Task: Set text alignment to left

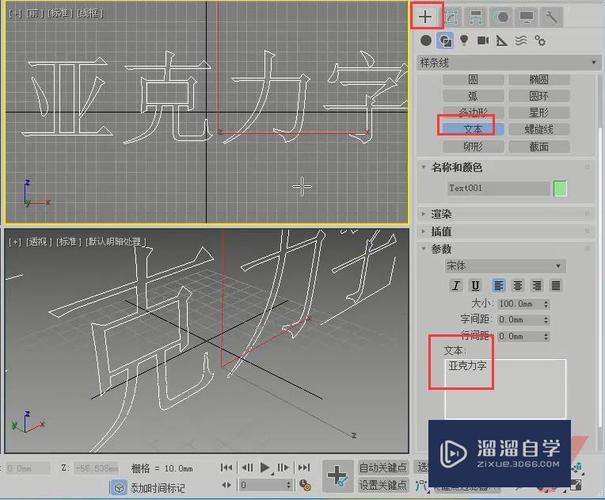Action: point(499,285)
